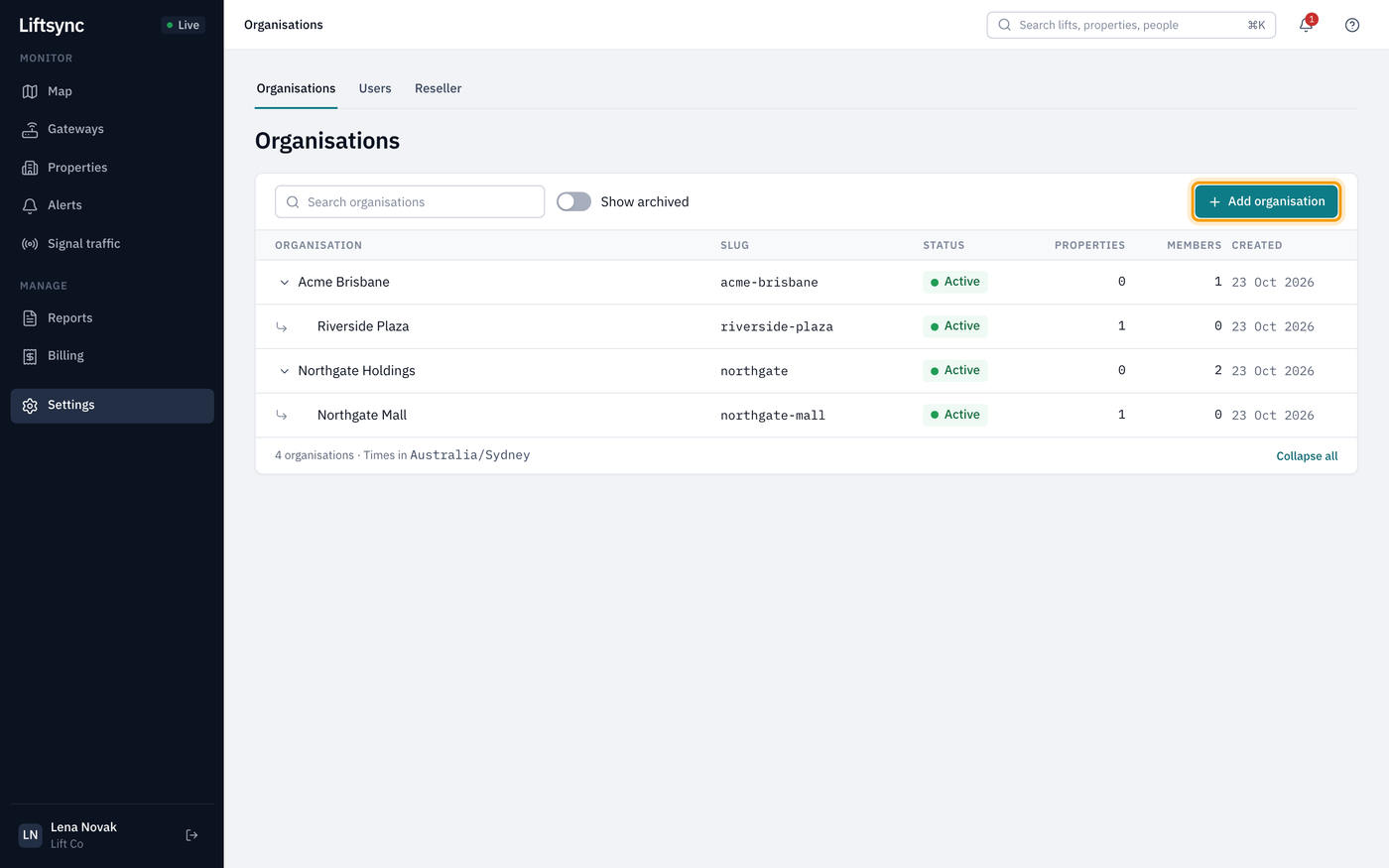The image size is (1389, 868).
Task: Switch to the Organisations tab
Action: (296, 88)
